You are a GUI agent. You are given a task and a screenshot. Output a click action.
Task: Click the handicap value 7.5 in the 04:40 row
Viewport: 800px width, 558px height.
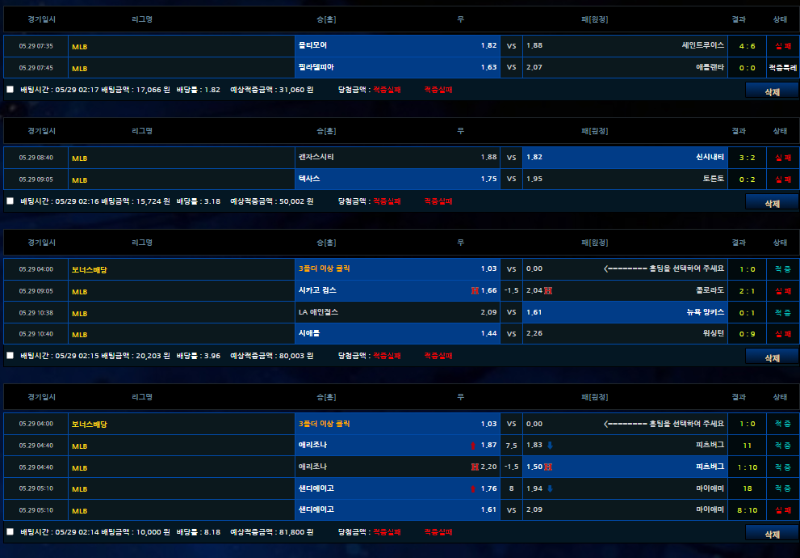click(x=511, y=445)
